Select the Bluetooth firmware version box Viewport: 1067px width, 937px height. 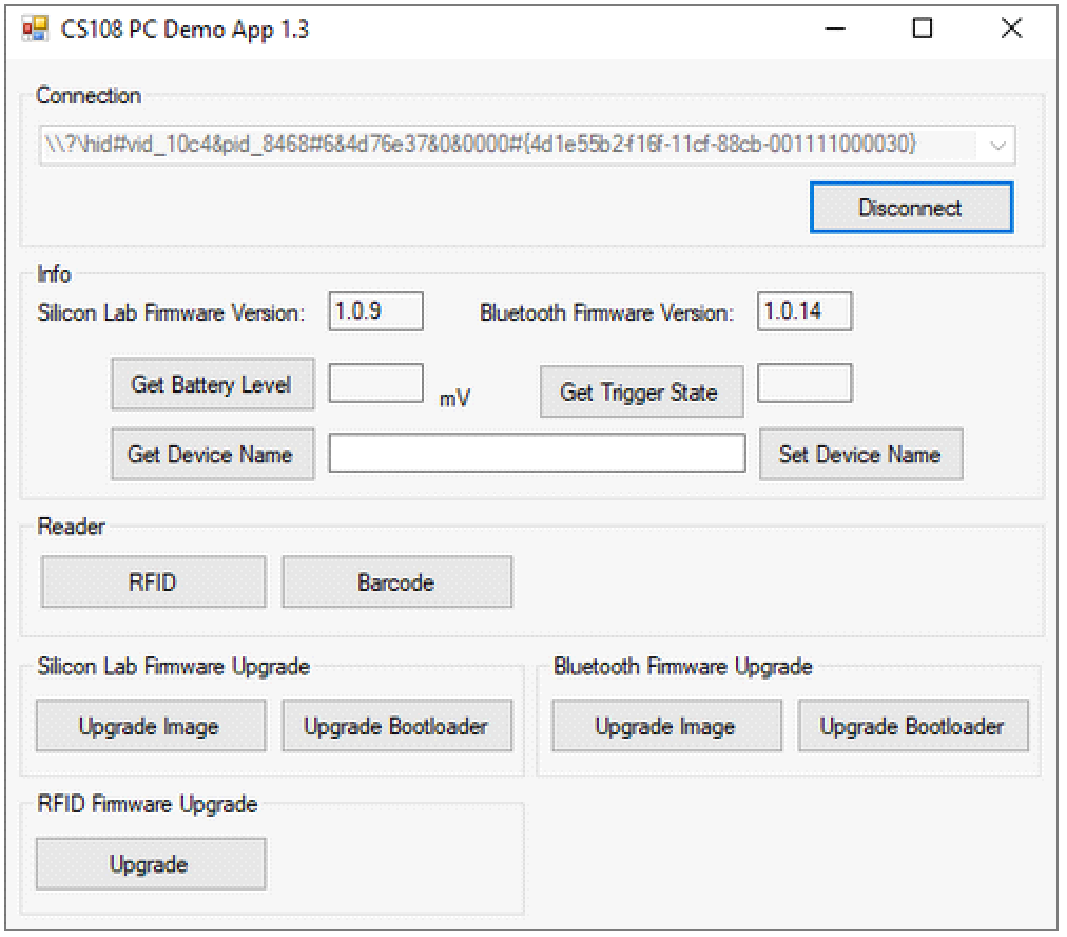click(x=804, y=312)
